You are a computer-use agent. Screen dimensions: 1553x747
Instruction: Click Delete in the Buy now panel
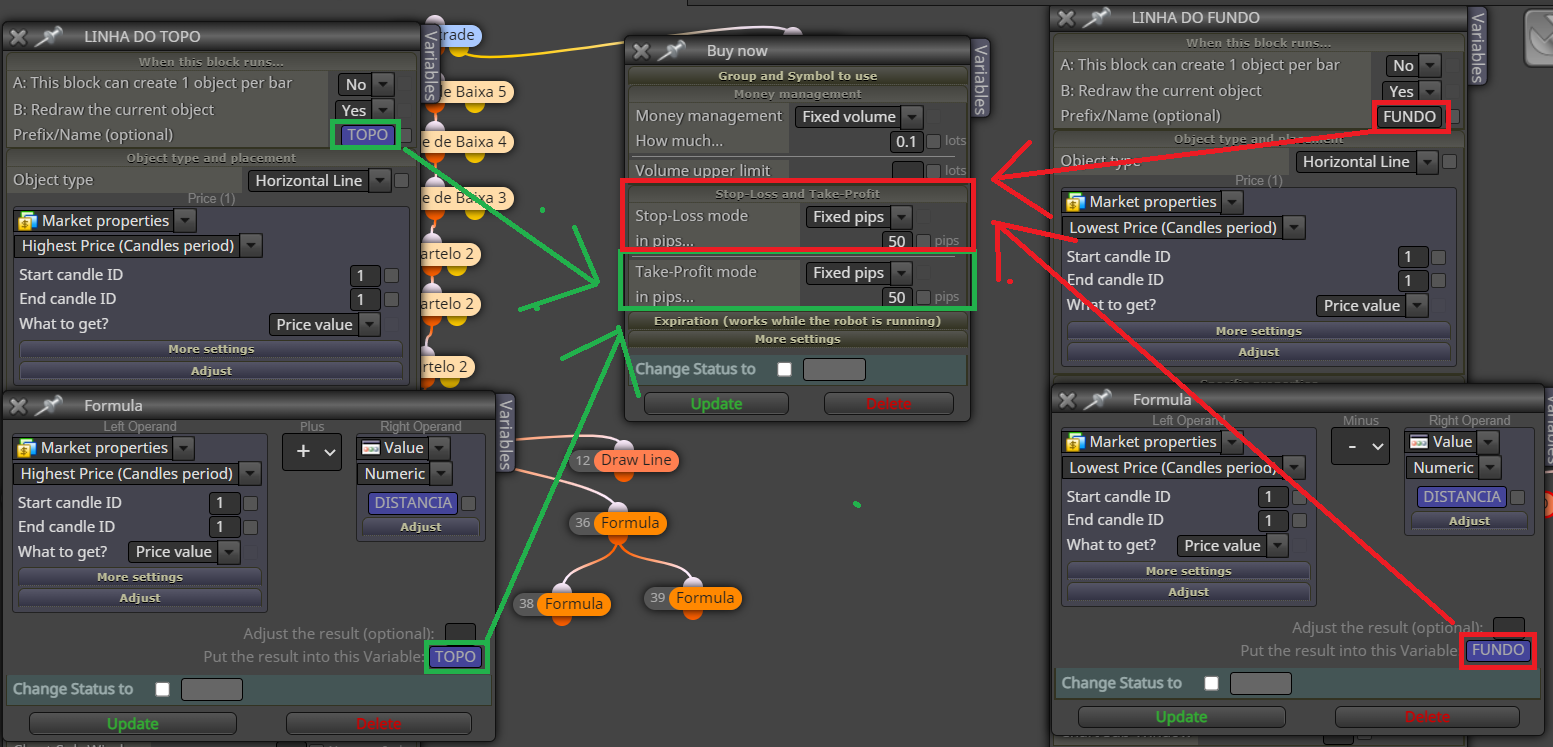(x=889, y=404)
